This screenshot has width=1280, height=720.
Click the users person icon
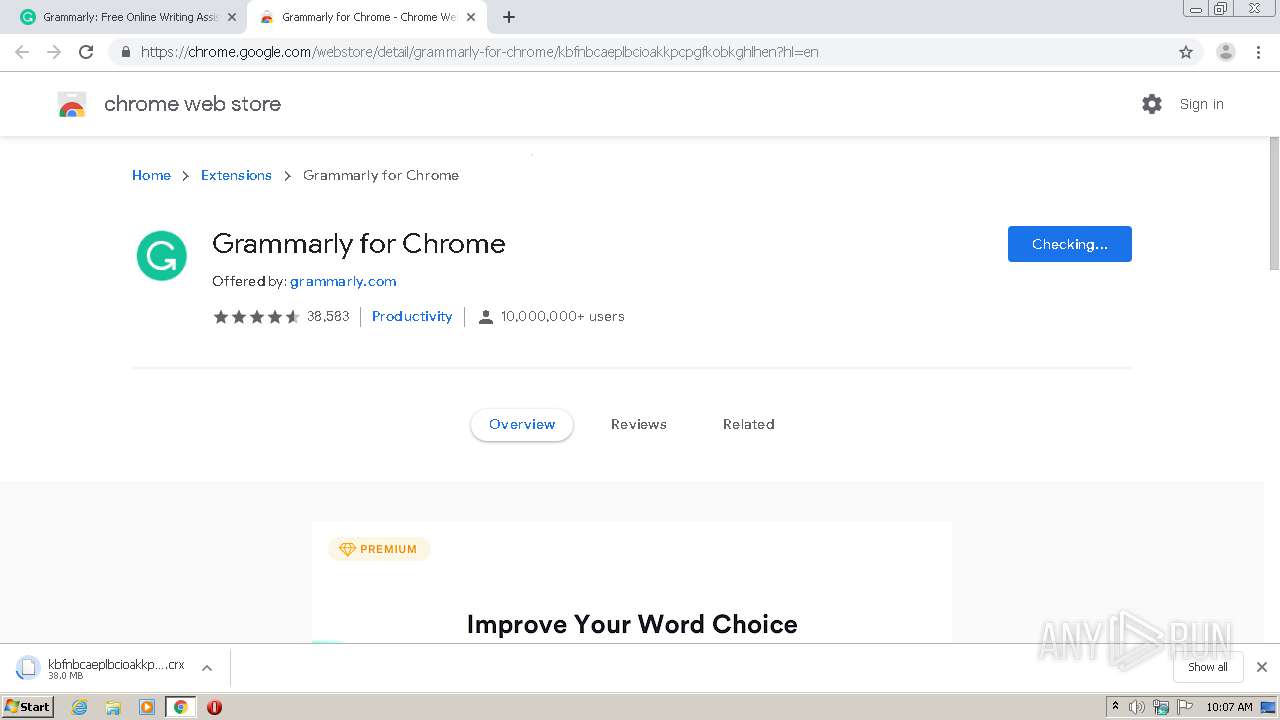coord(486,317)
